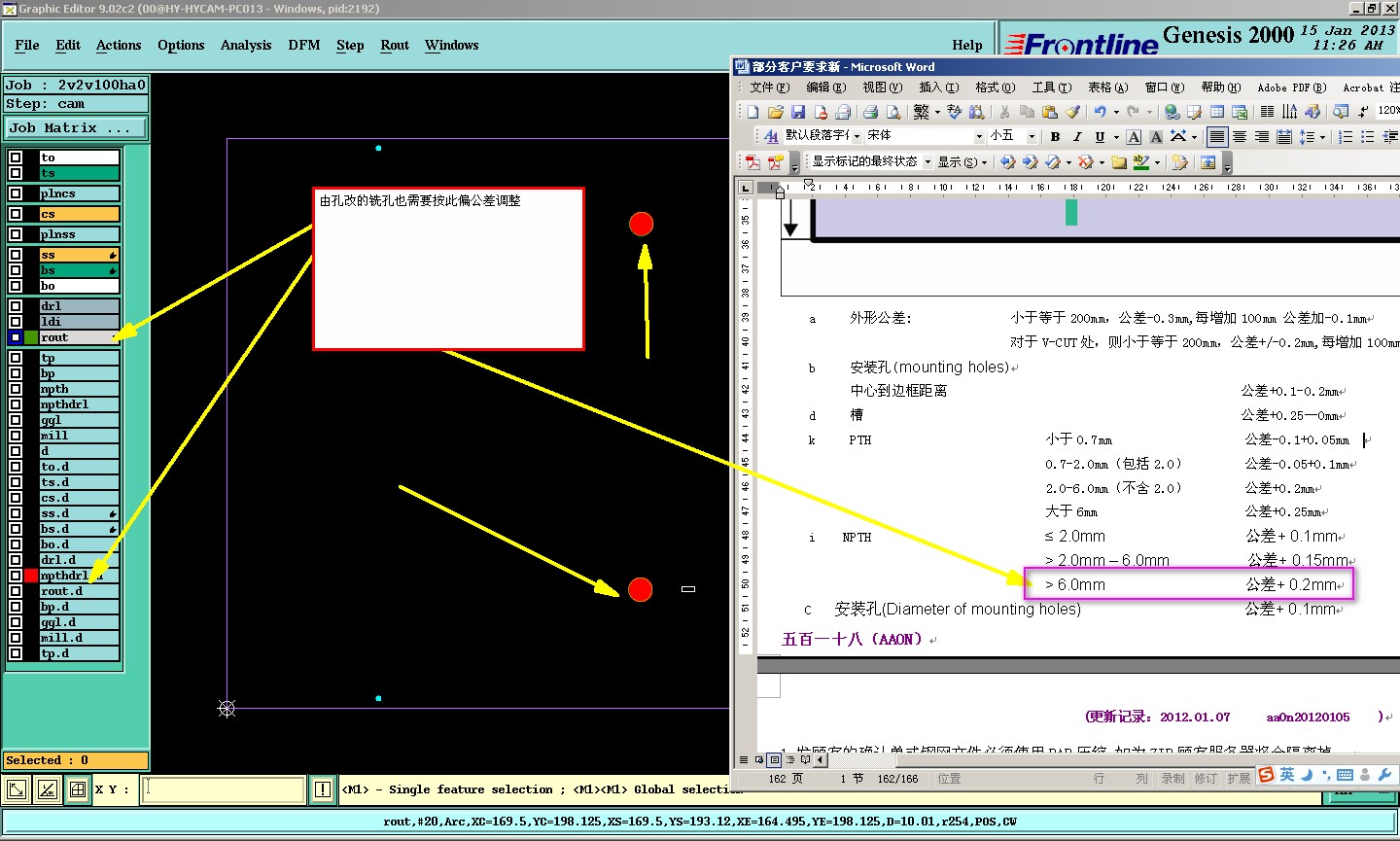Screen dimensions: 1400x841
Task: Click the Print icon in Word toolbar
Action: 871,112
